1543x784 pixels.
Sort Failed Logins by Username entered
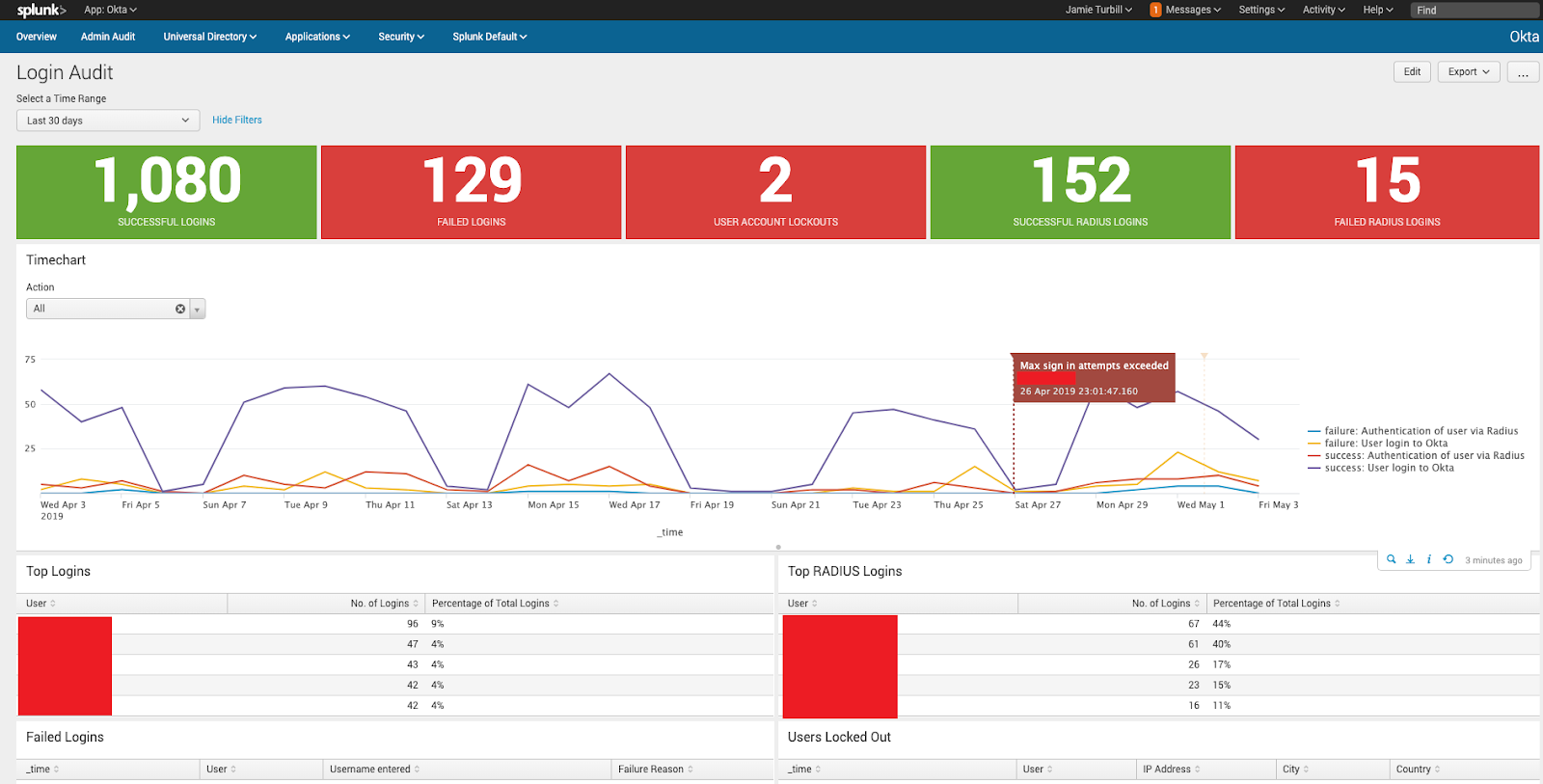click(467, 770)
